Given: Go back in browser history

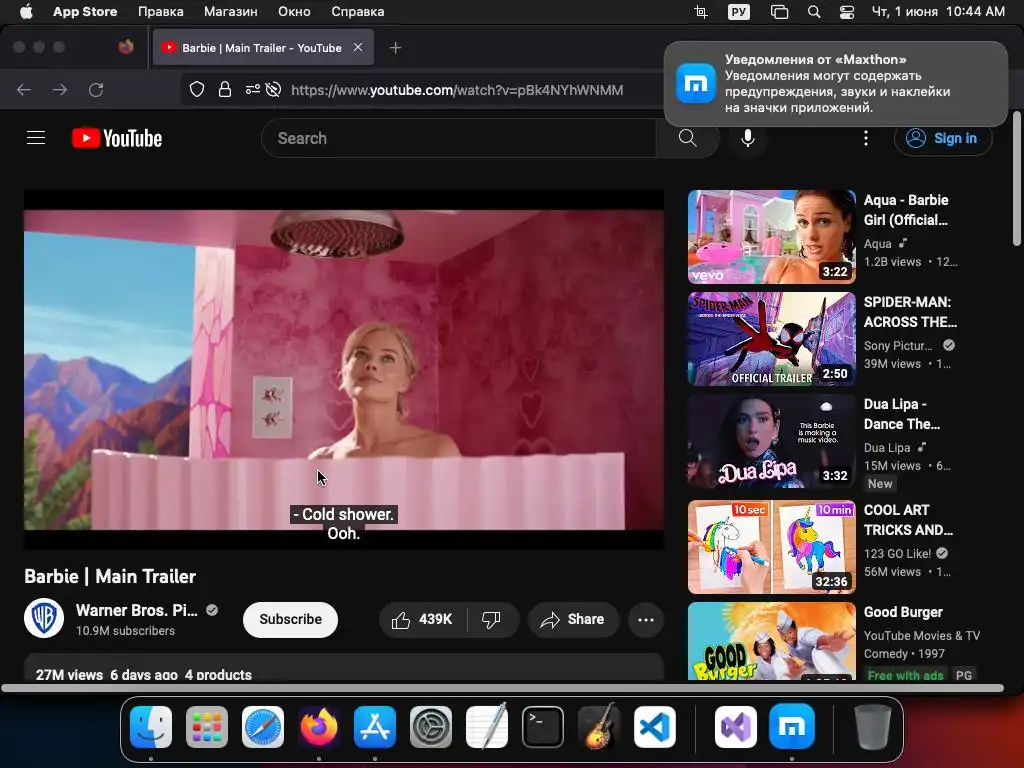Looking at the screenshot, I should (x=24, y=89).
